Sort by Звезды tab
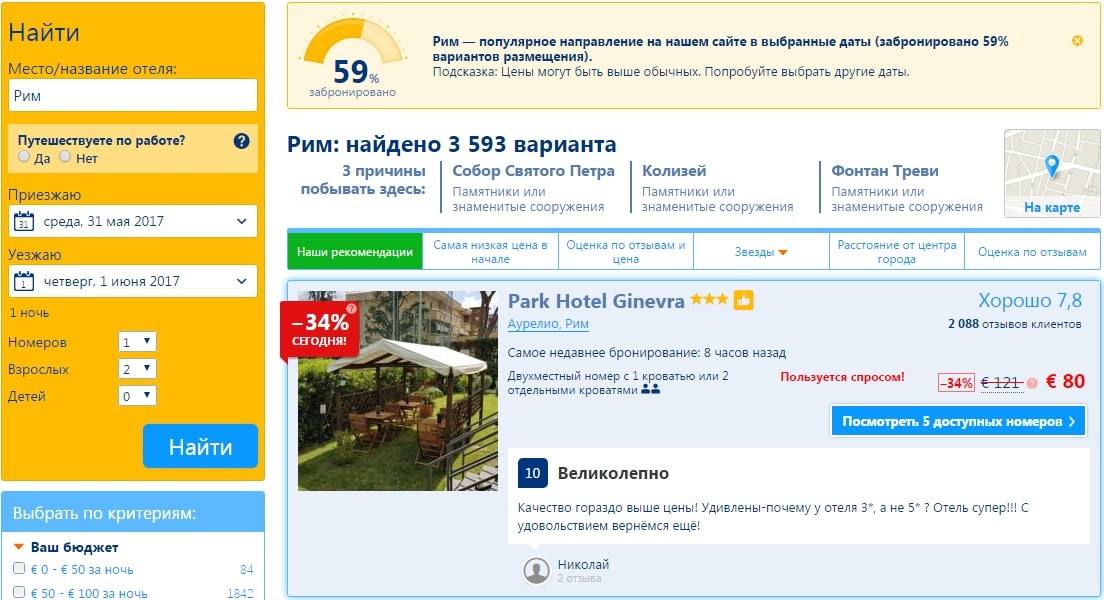The height and width of the screenshot is (600, 1104). click(761, 251)
